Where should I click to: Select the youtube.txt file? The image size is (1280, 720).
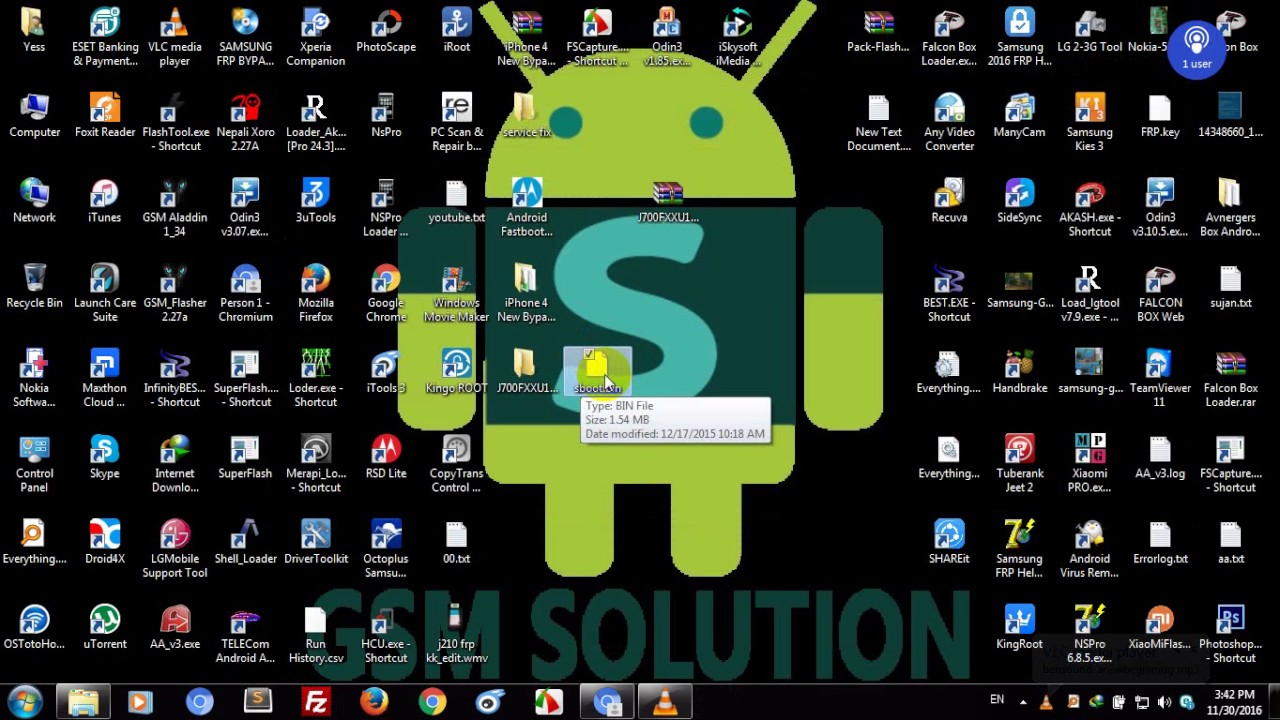(x=457, y=200)
